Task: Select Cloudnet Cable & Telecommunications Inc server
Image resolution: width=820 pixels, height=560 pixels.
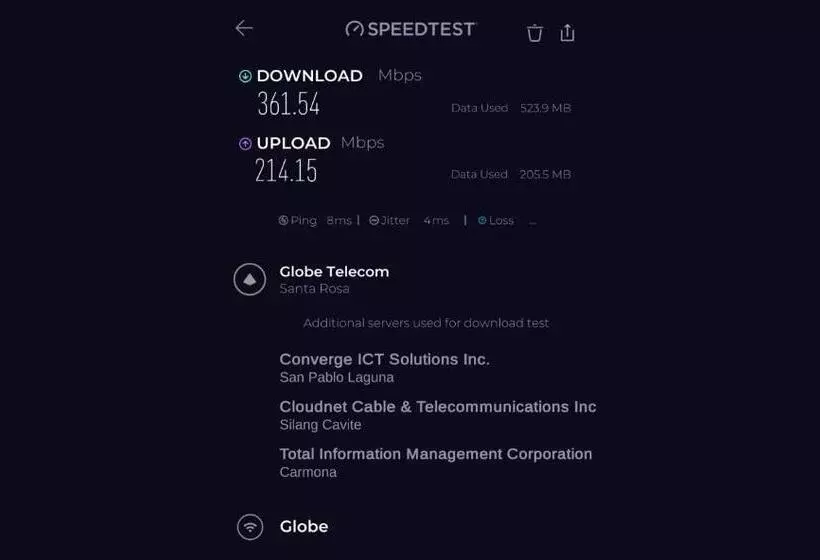Action: tap(437, 406)
